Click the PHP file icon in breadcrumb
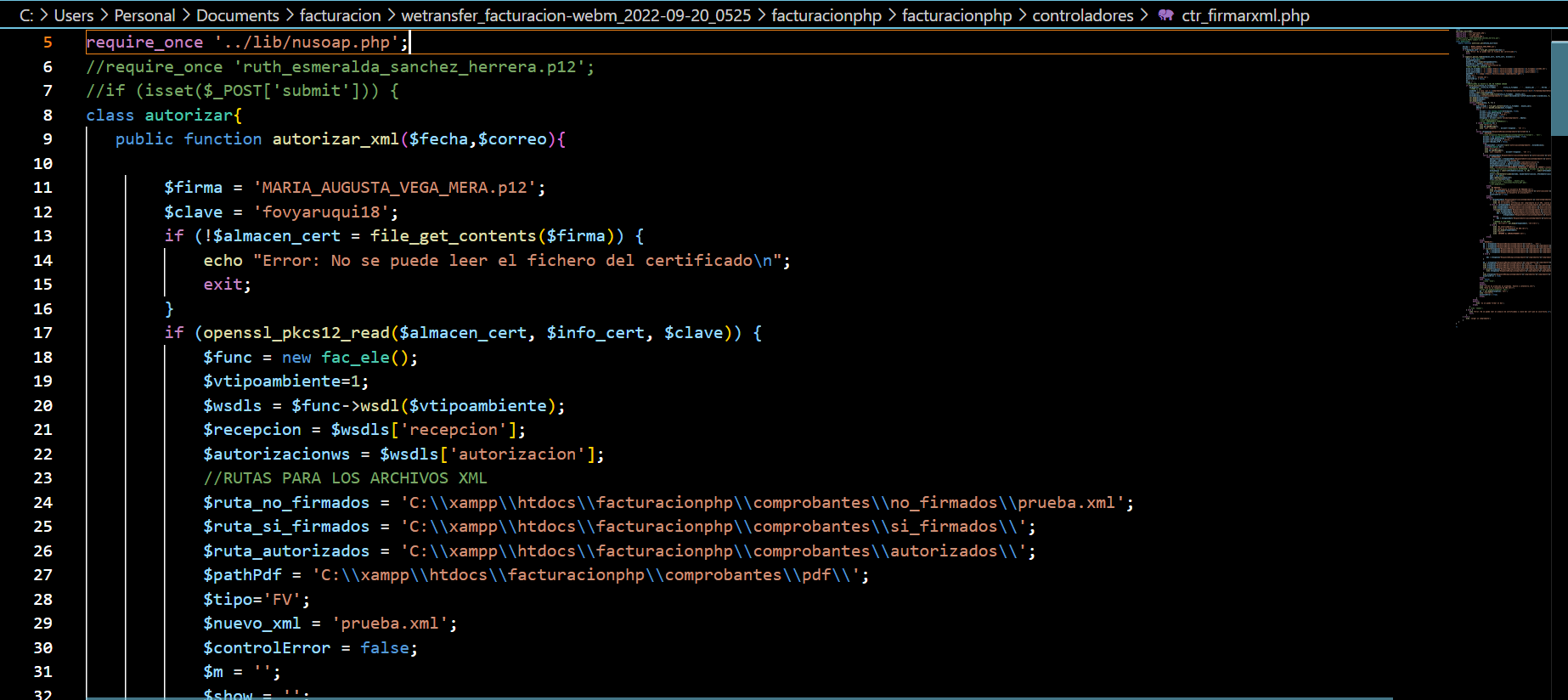This screenshot has height=700, width=1568. 1165,15
